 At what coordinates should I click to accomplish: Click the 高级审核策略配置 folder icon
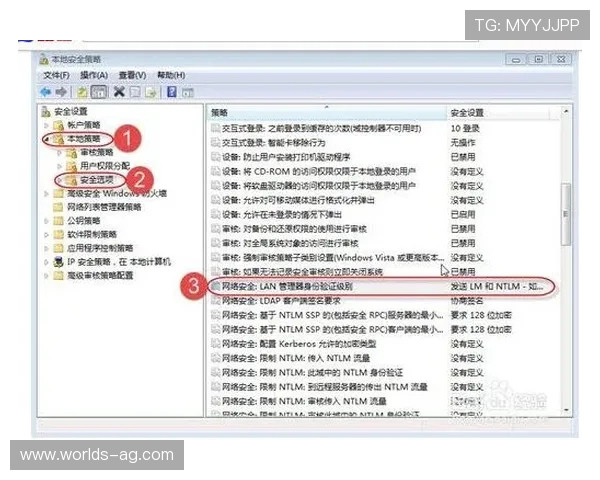[59, 276]
